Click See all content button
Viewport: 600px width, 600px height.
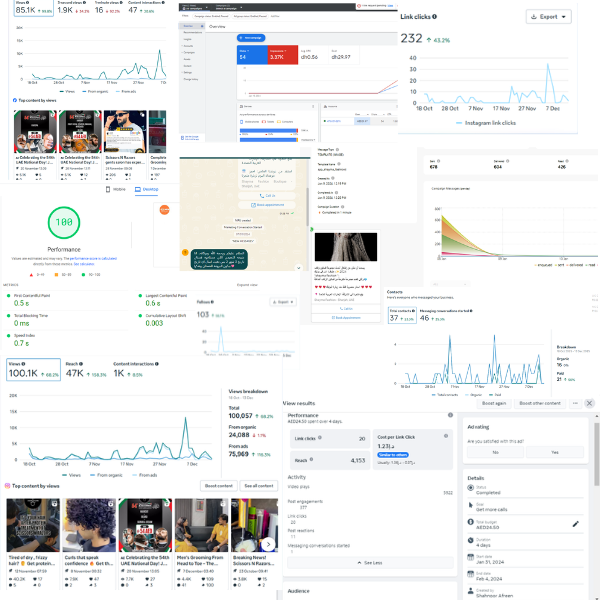point(259,486)
